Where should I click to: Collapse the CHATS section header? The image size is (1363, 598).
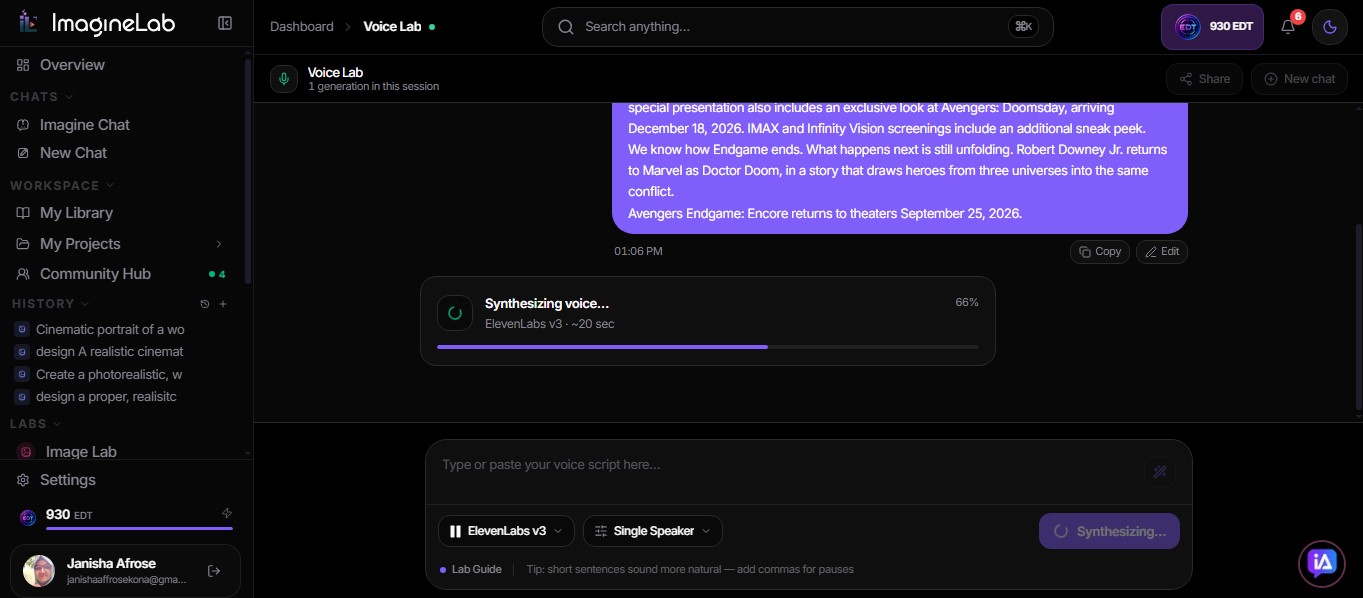(x=41, y=97)
